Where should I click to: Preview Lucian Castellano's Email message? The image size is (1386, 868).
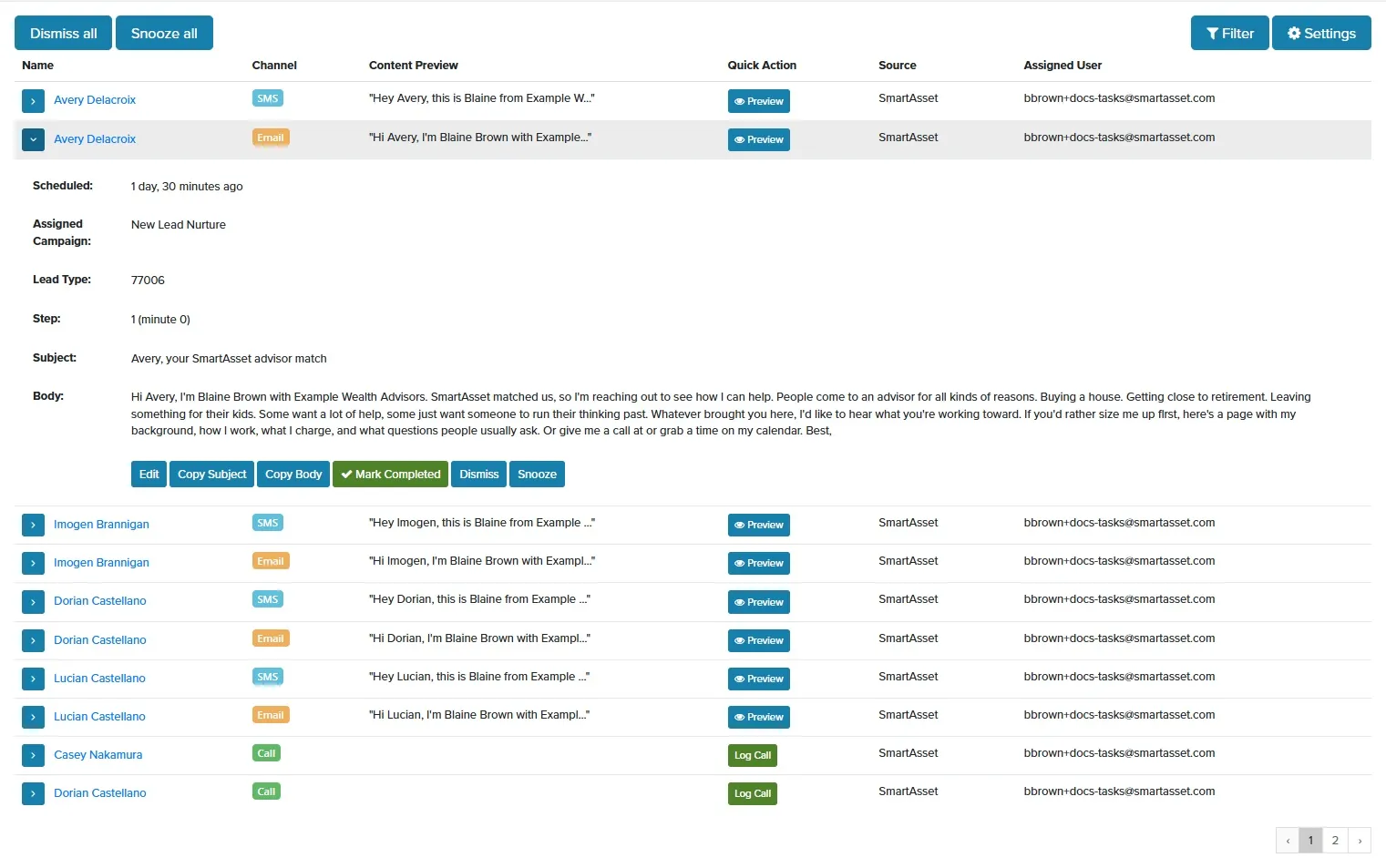point(759,717)
